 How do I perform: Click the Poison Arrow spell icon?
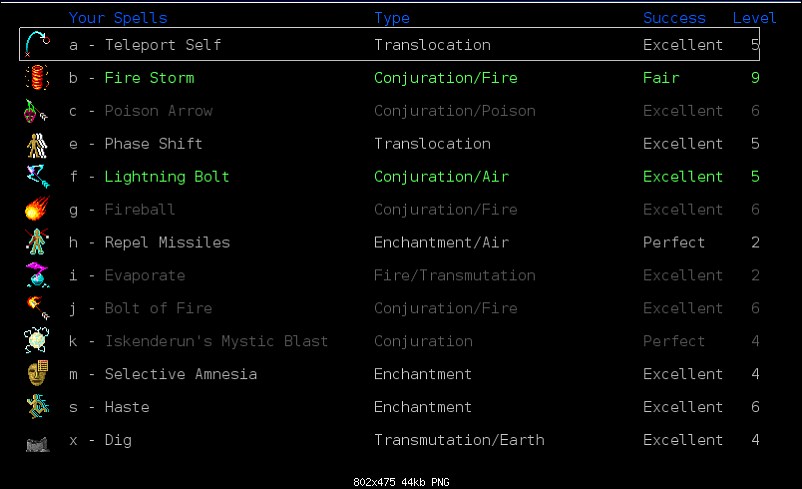[37, 111]
